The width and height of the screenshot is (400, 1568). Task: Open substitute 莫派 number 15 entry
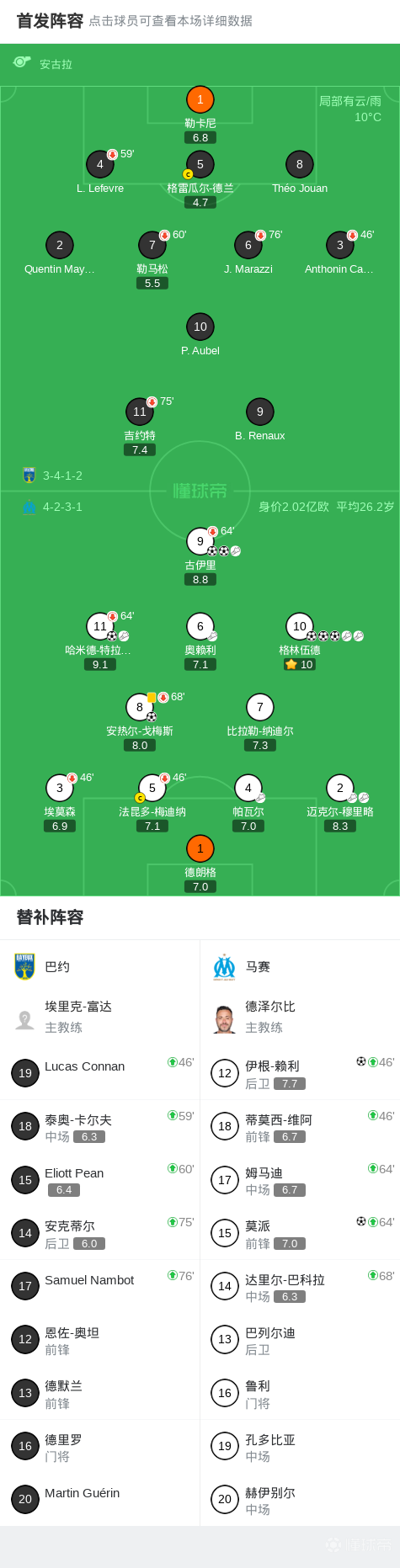[300, 1233]
